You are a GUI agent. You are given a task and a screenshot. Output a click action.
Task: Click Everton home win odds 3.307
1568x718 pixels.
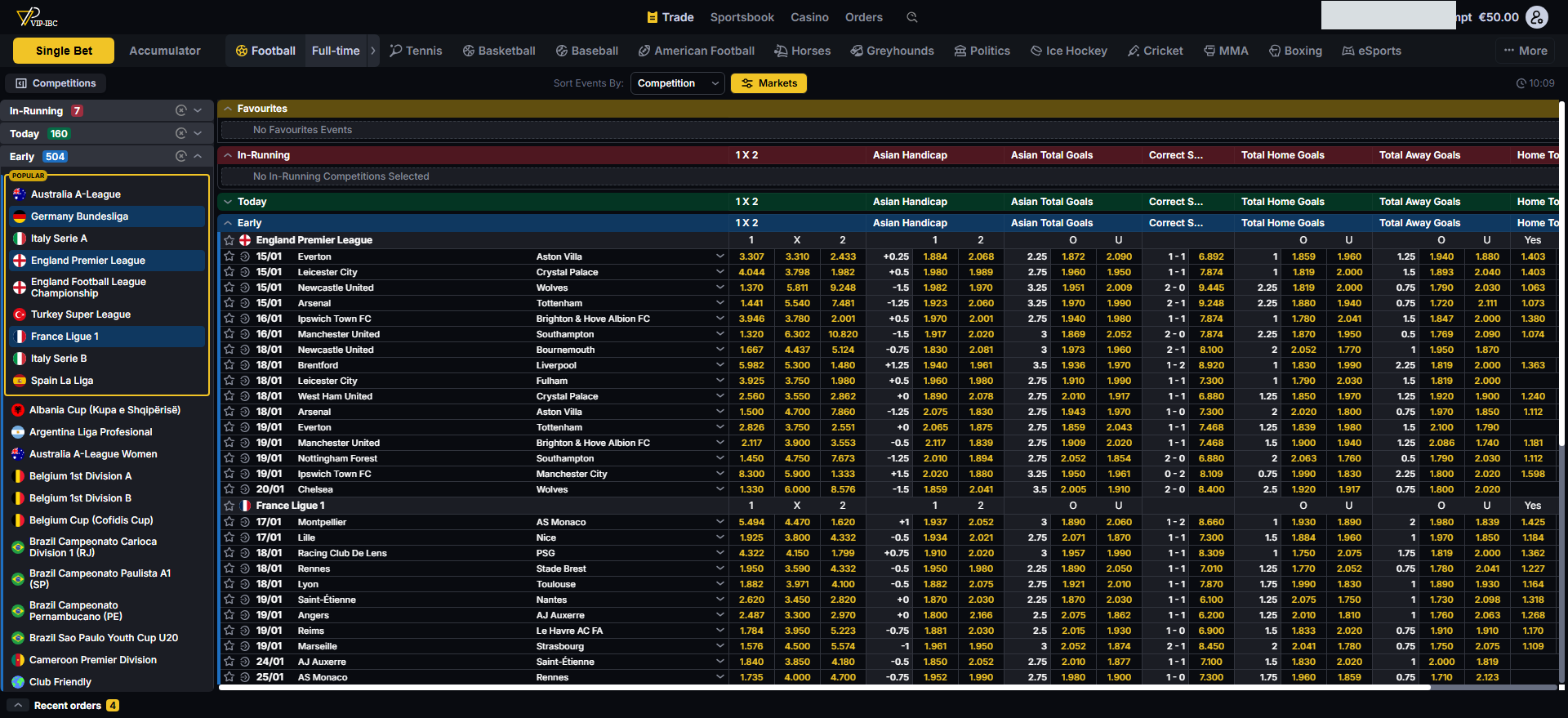[x=751, y=256]
